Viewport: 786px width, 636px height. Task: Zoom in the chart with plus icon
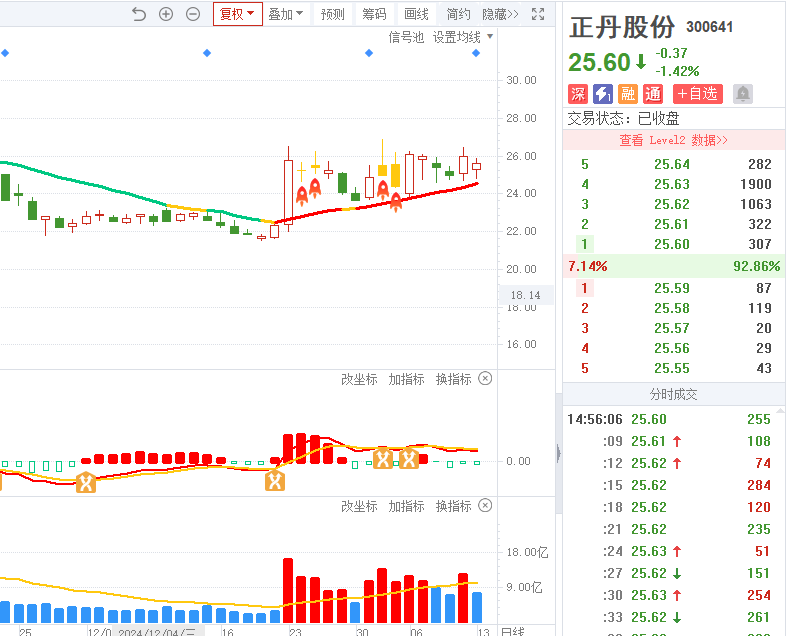click(166, 14)
